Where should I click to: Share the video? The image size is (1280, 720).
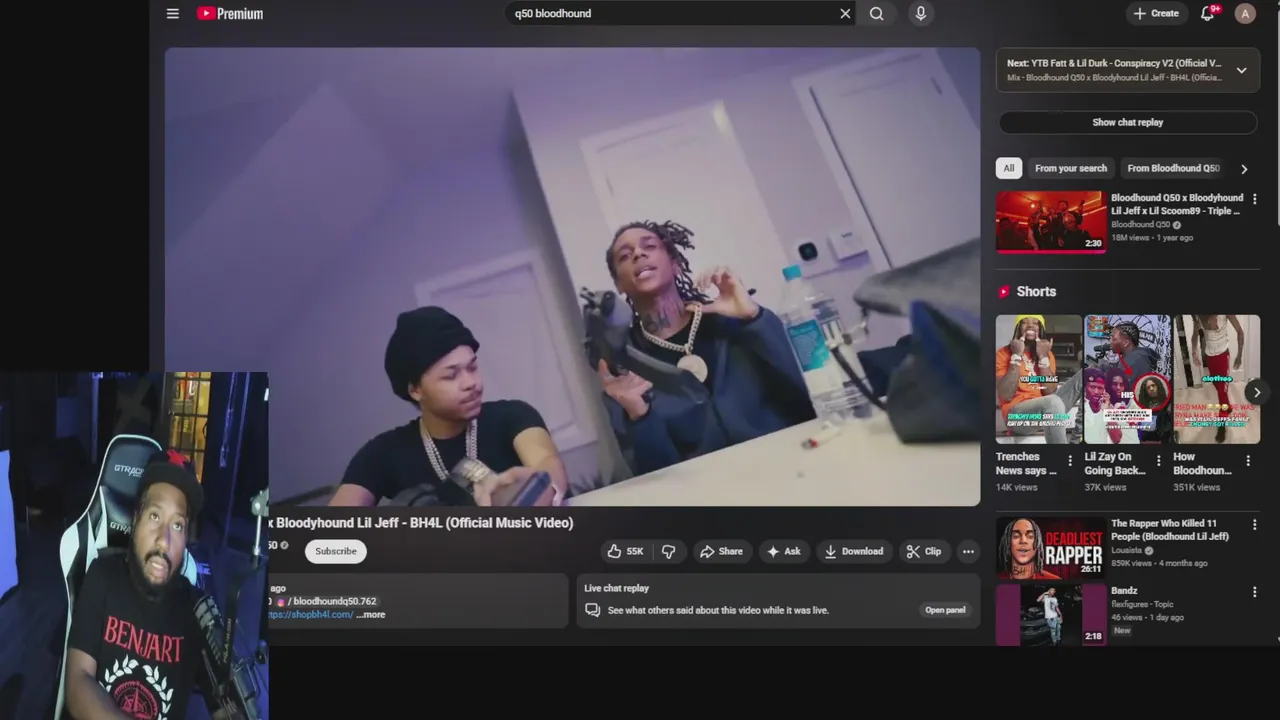pyautogui.click(x=721, y=551)
